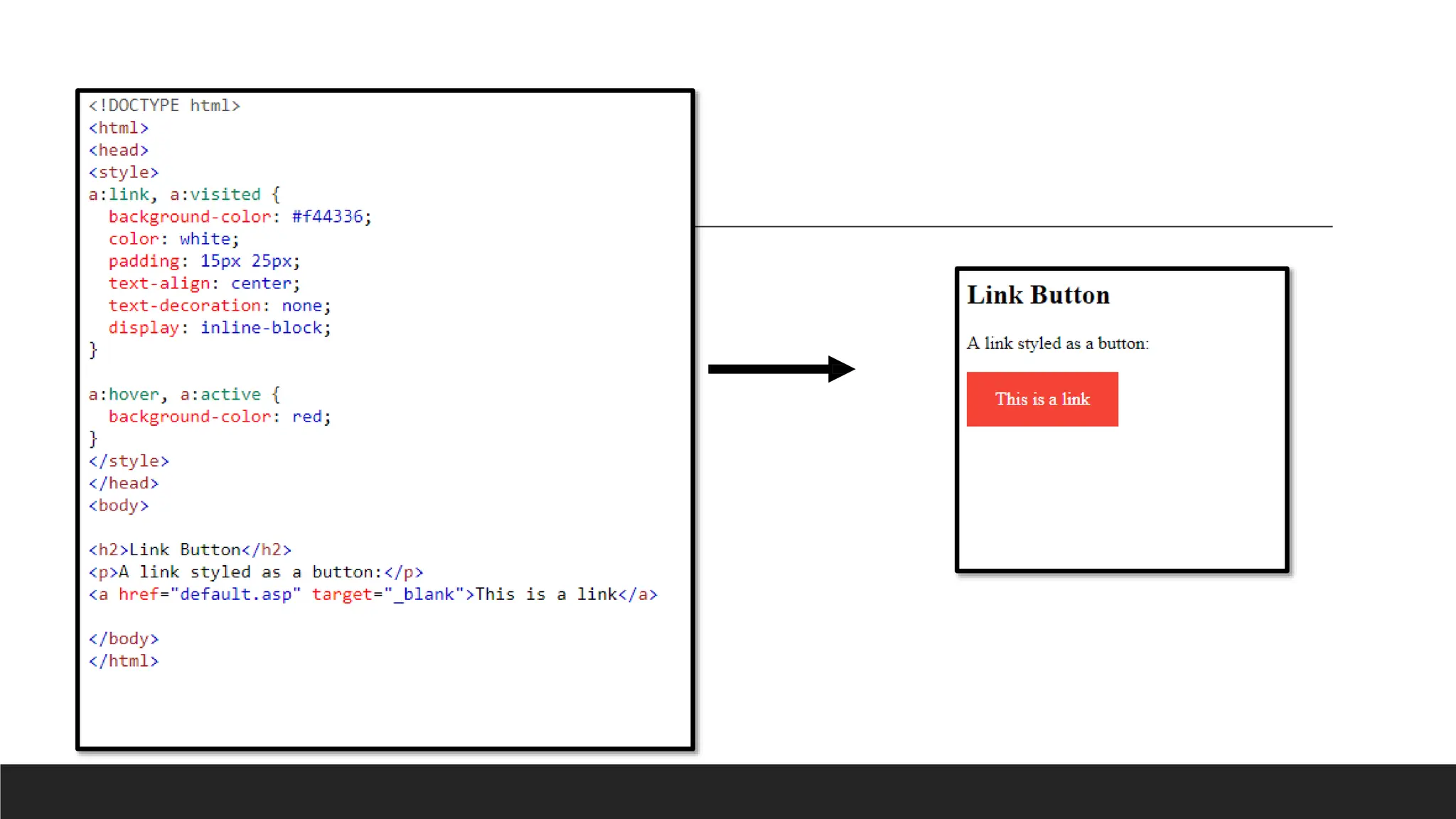Click the 'background-color: red;' line
Image resolution: width=1456 pixels, height=819 pixels.
tap(219, 417)
